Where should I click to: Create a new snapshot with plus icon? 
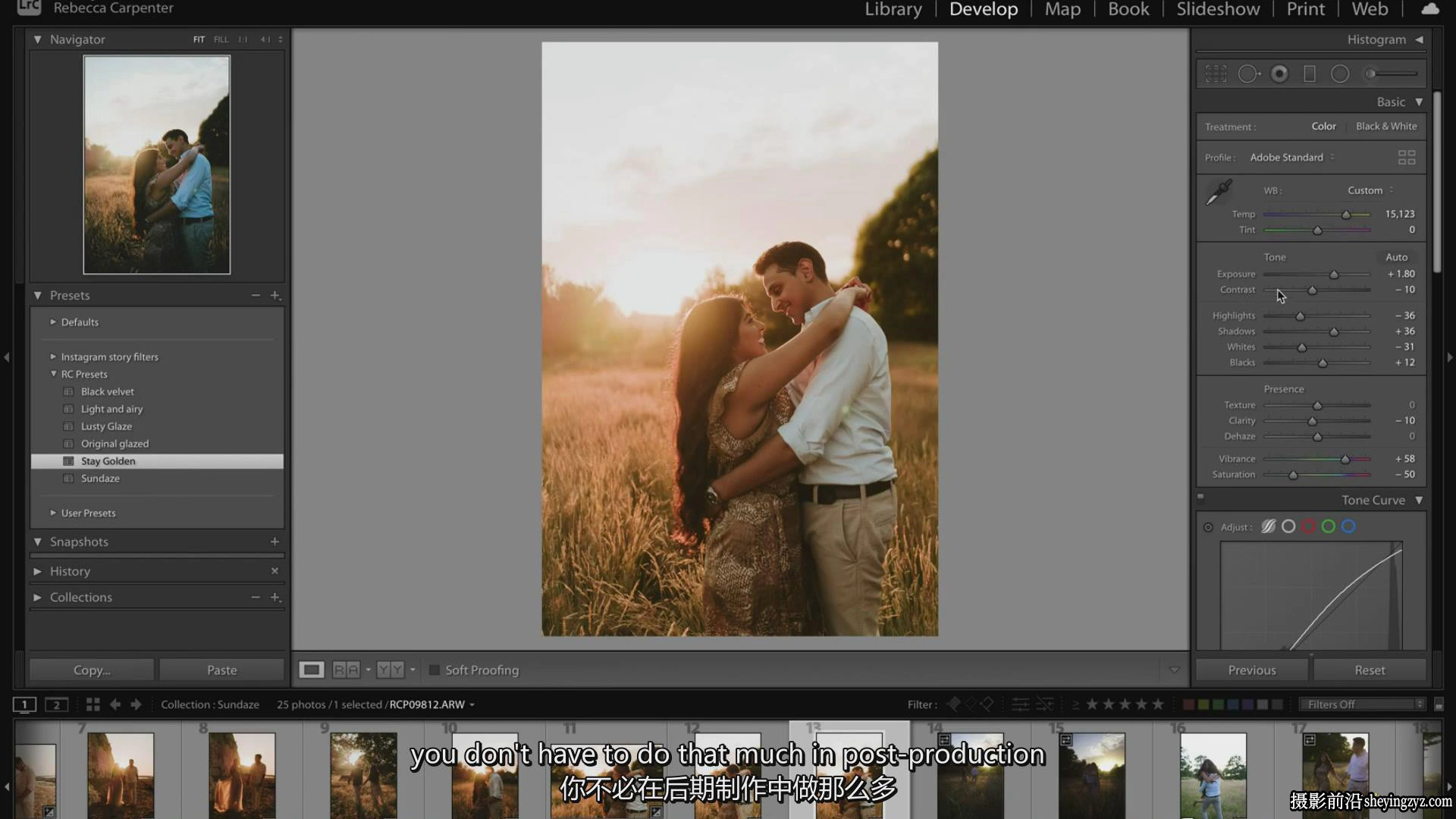[x=275, y=541]
